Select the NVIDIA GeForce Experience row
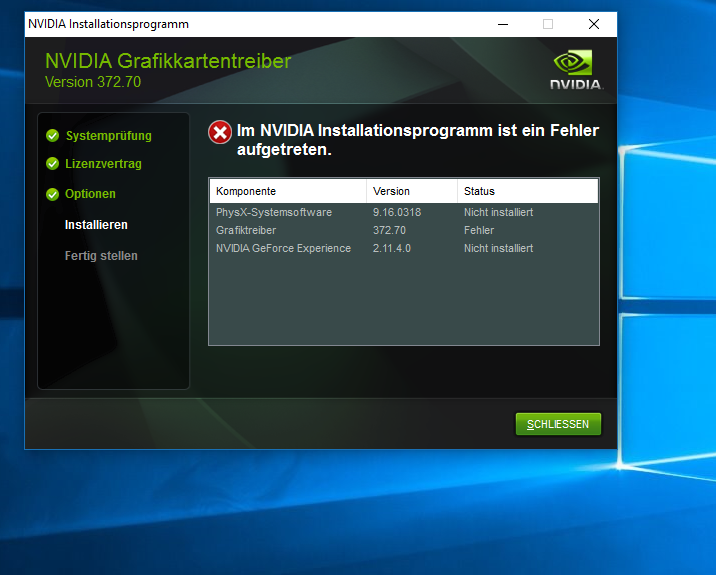 (404, 248)
